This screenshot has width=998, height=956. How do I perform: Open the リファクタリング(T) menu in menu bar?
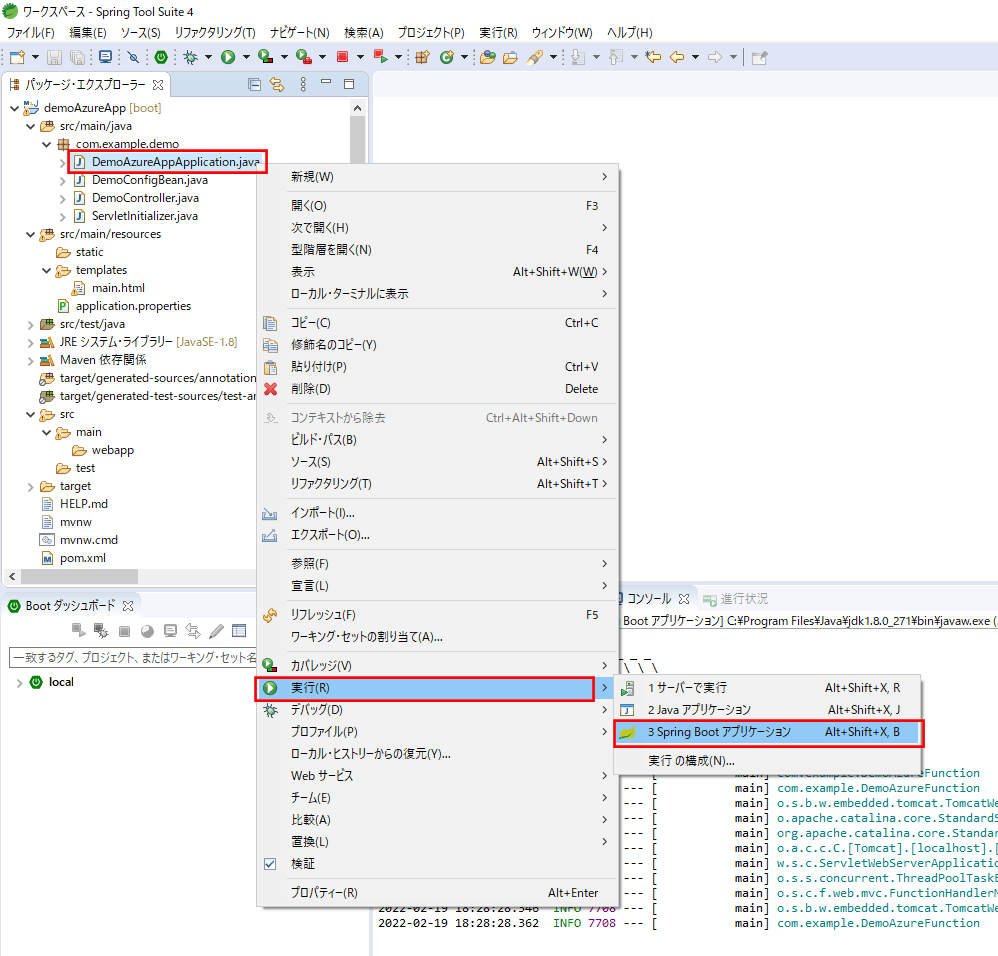click(215, 32)
